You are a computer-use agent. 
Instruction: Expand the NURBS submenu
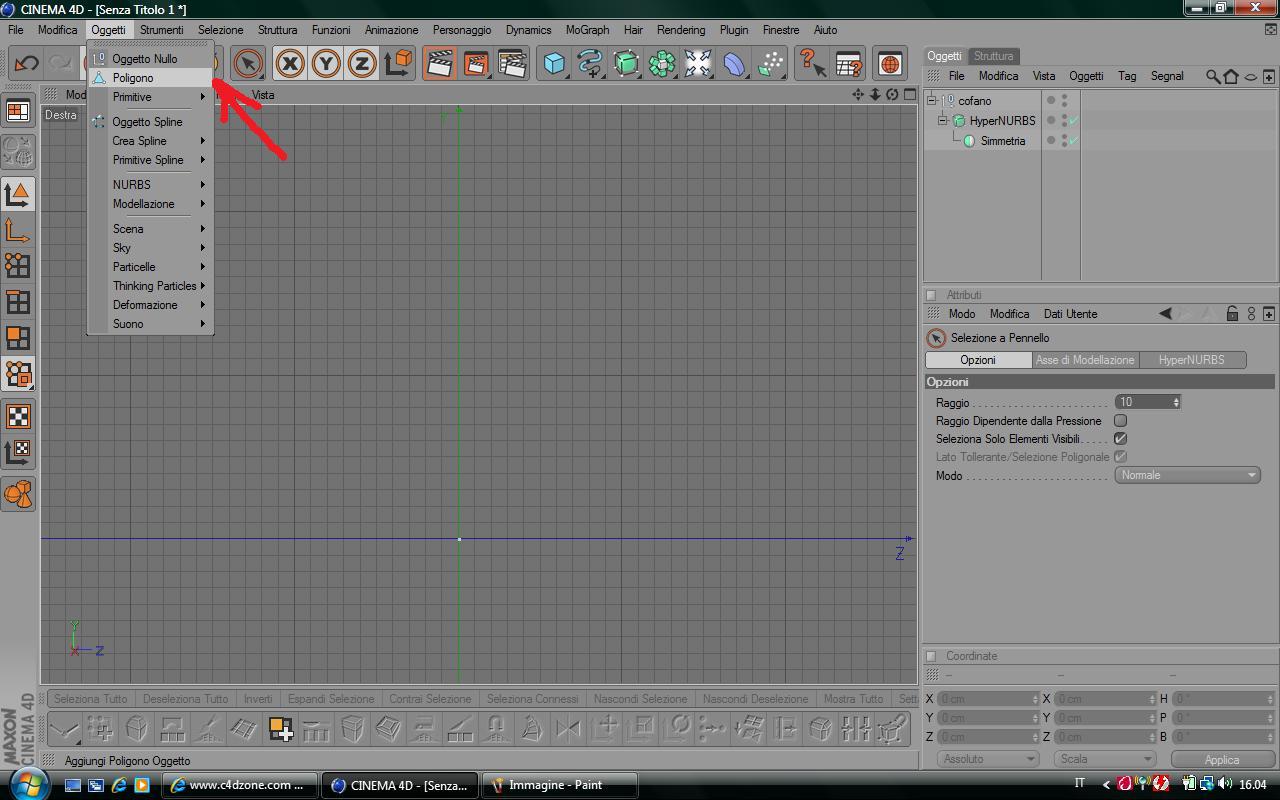(150, 185)
